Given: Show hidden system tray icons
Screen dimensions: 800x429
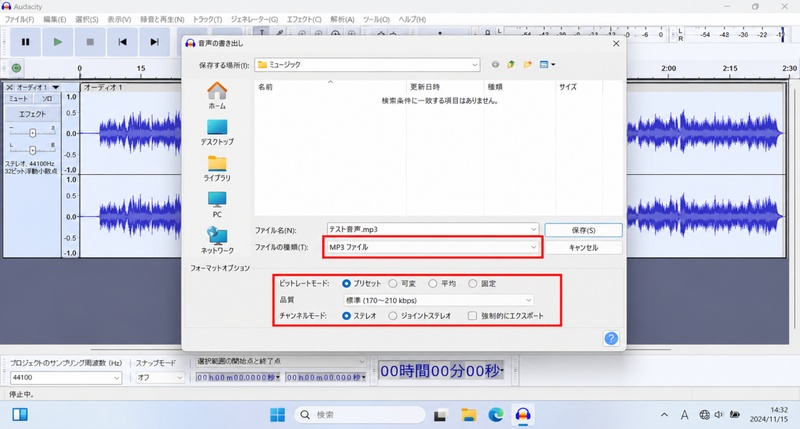Looking at the screenshot, I should click(x=664, y=415).
